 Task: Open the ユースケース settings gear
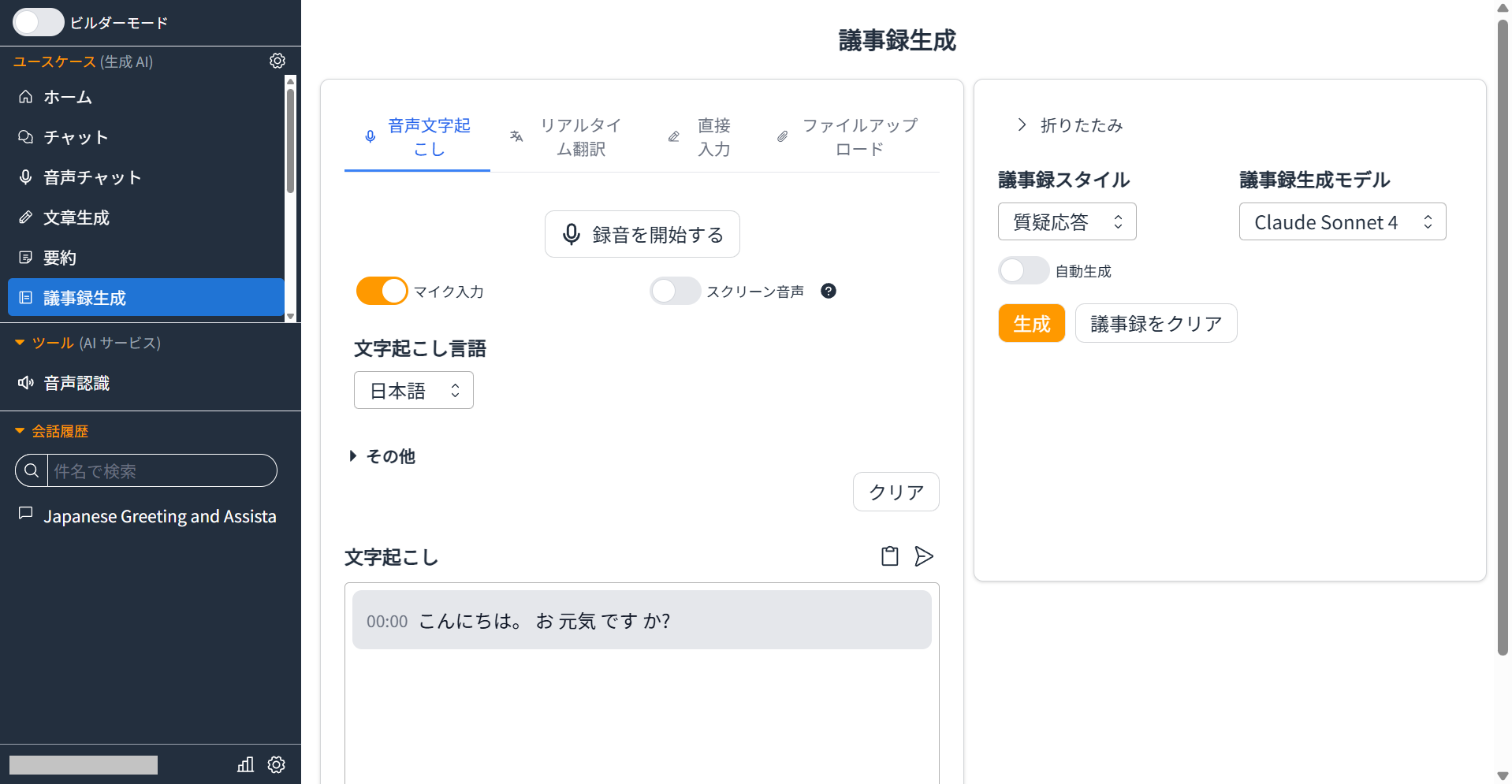point(277,60)
